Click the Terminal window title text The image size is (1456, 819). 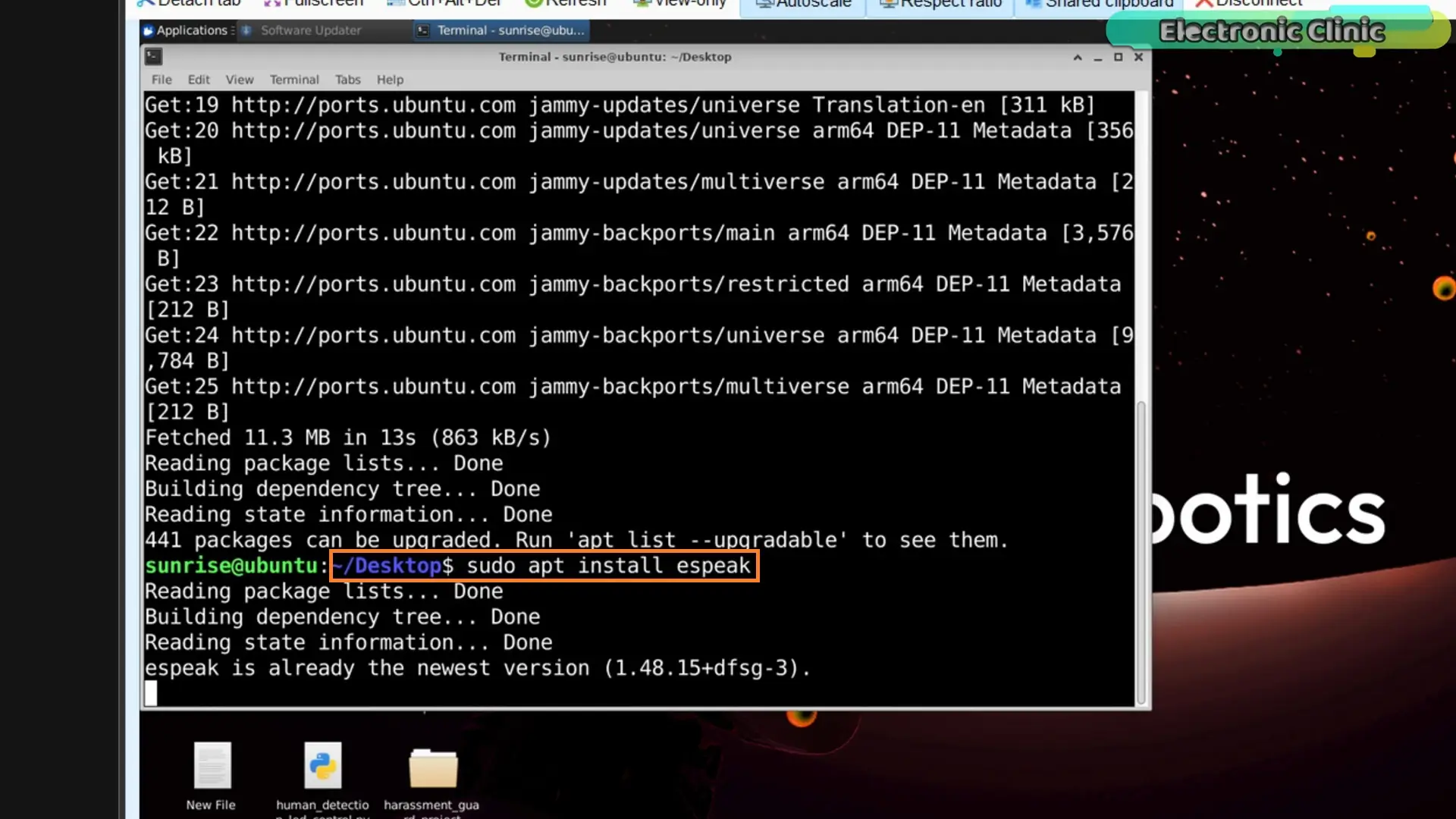(x=614, y=57)
